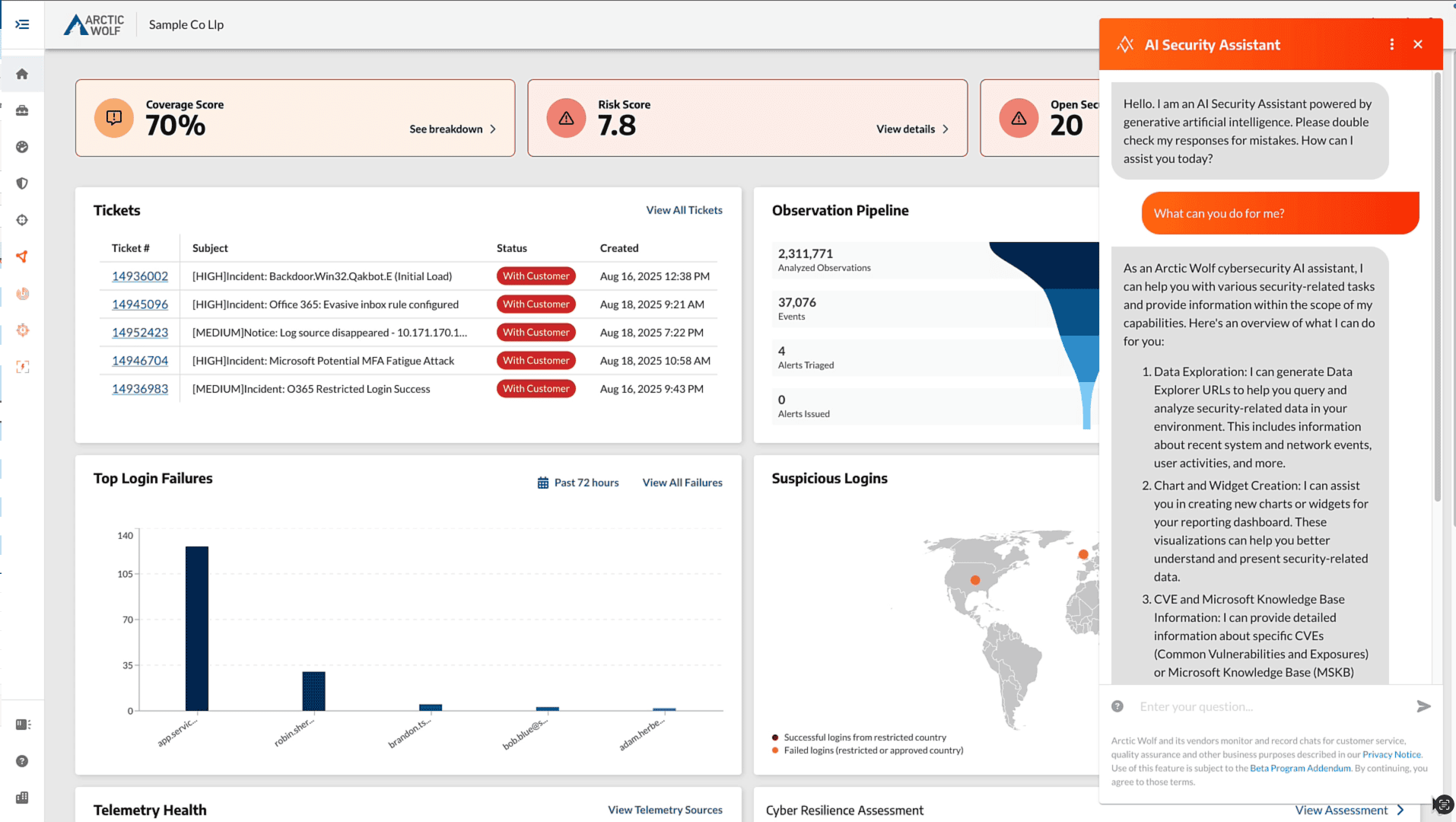Click 'Failed logins (restricted or approved country)' legend
Image resolution: width=1456 pixels, height=822 pixels.
click(x=868, y=750)
